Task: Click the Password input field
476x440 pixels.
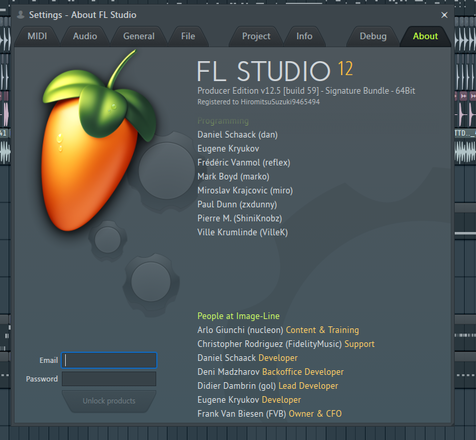Action: coord(109,379)
